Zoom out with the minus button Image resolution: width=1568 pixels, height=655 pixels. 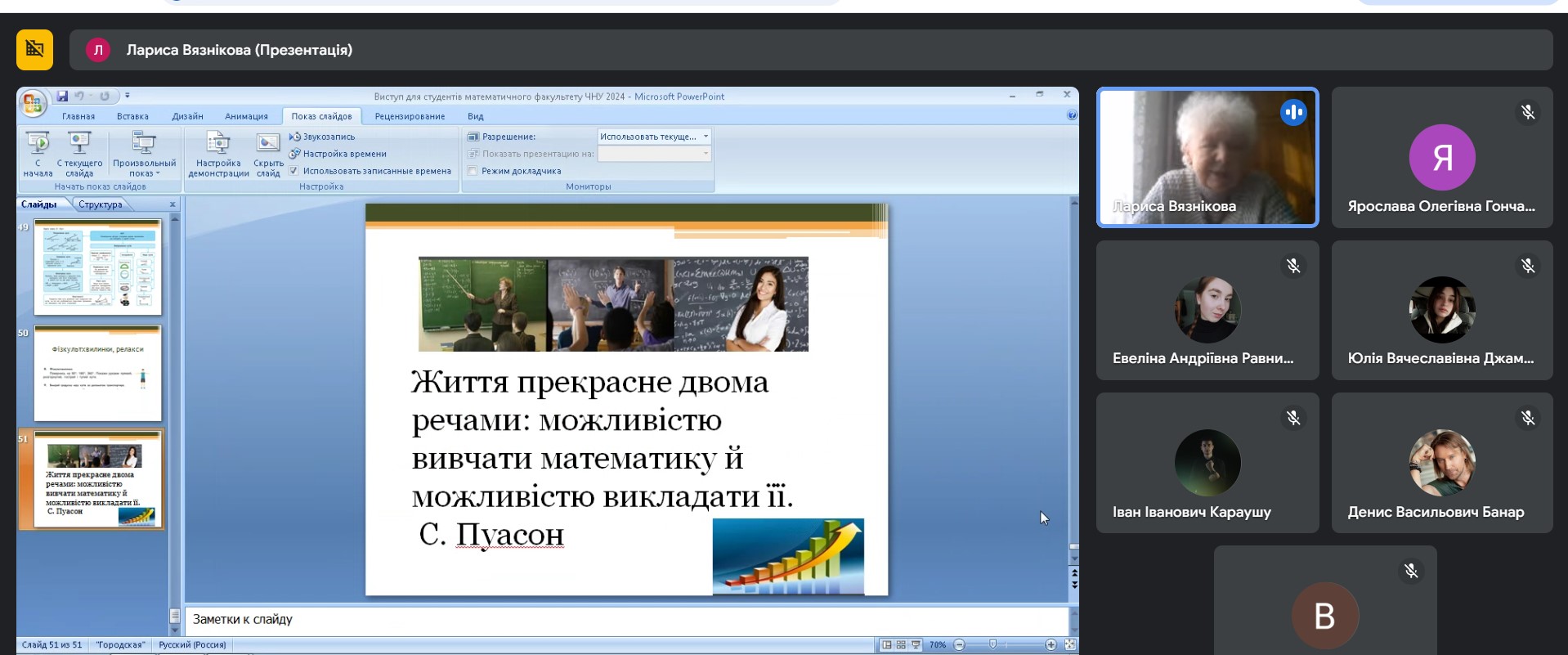tap(960, 645)
